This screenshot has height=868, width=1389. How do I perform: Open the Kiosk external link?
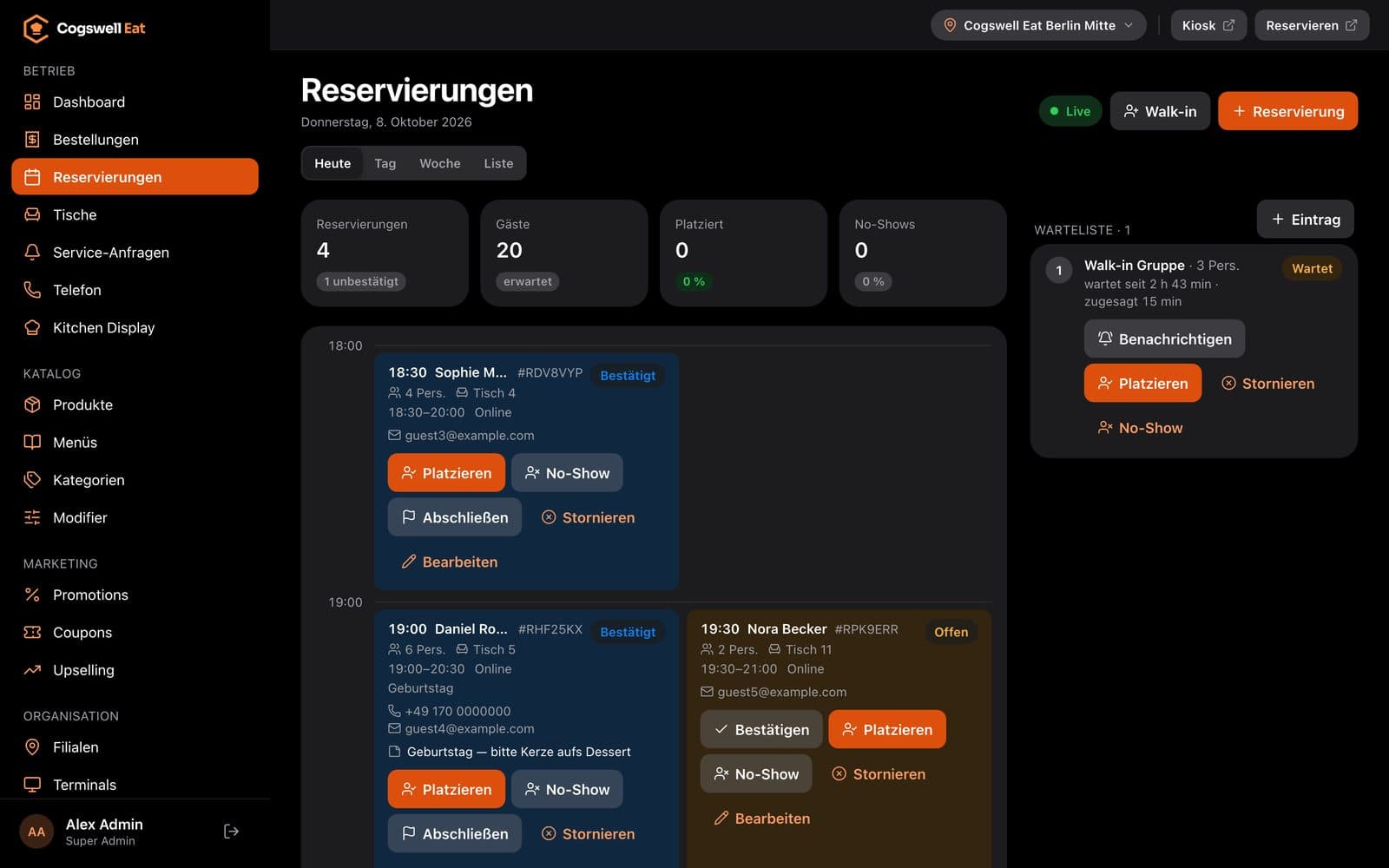point(1208,25)
